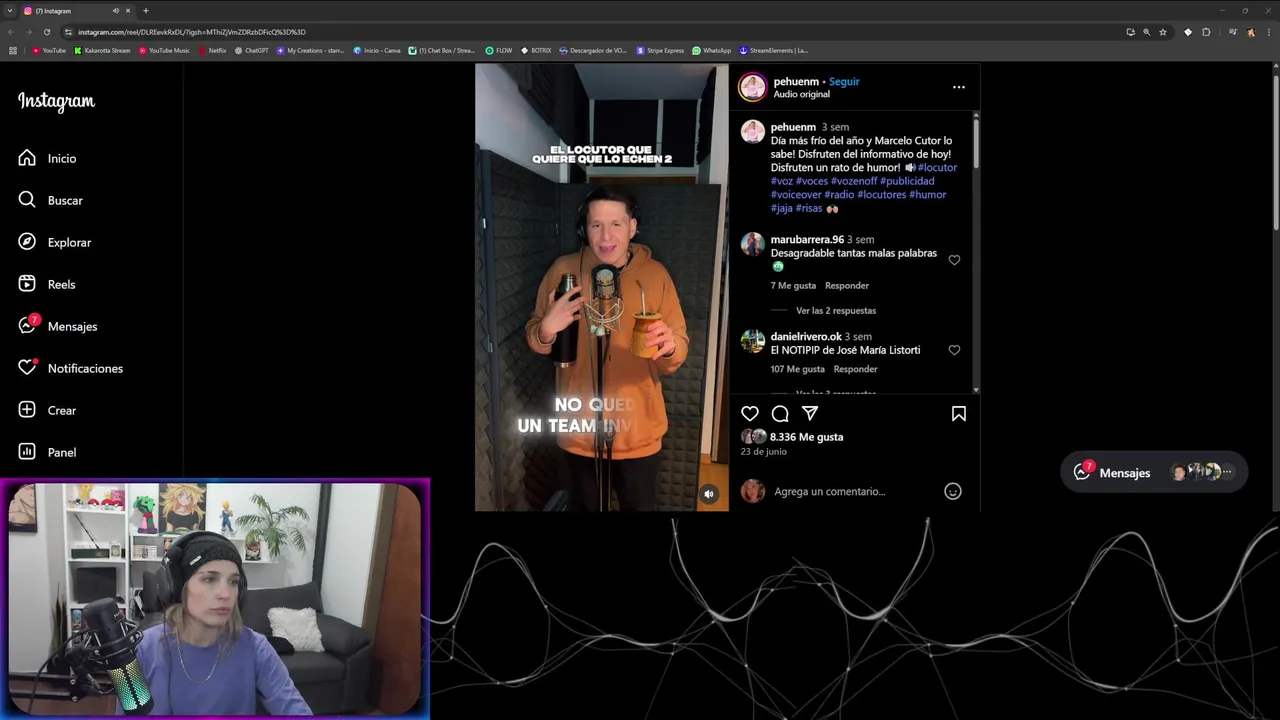Open Mensajes with 7 badge in sidebar
1280x720 pixels.
click(58, 326)
